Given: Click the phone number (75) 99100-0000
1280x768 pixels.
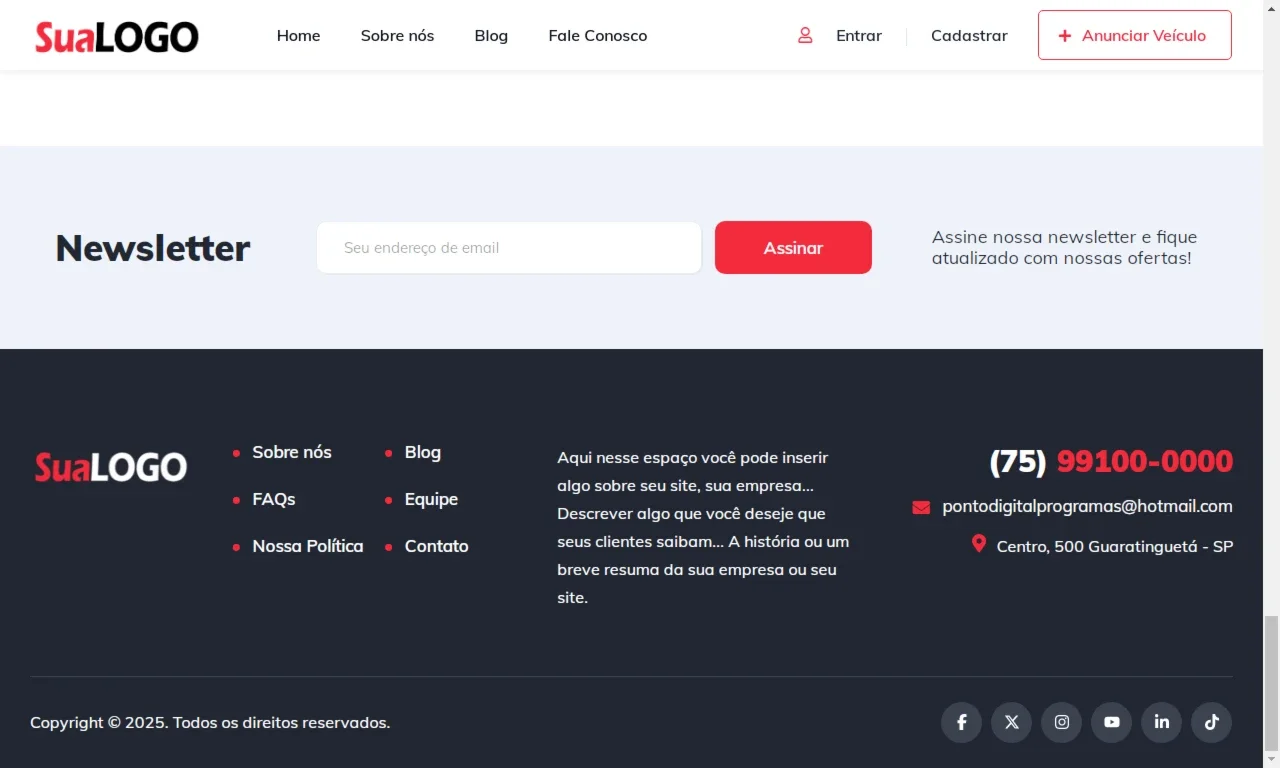Looking at the screenshot, I should (x=1111, y=461).
